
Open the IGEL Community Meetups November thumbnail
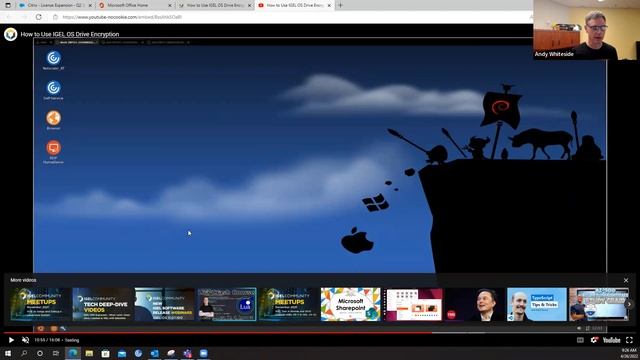(x=40, y=304)
